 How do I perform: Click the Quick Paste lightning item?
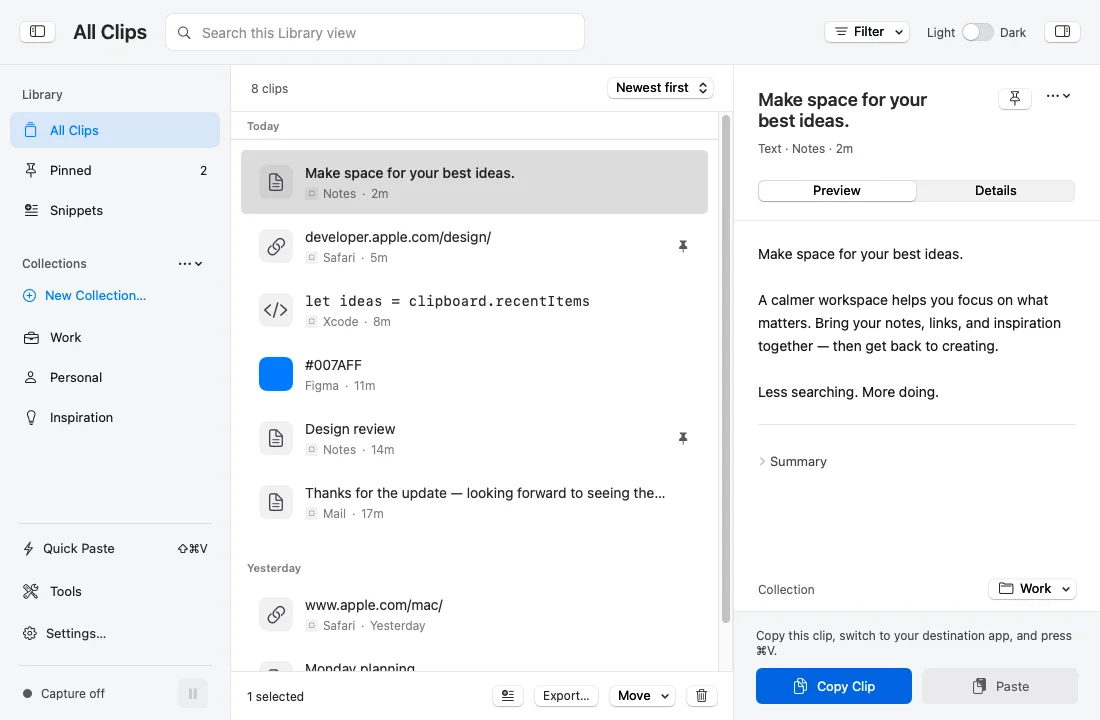point(115,548)
